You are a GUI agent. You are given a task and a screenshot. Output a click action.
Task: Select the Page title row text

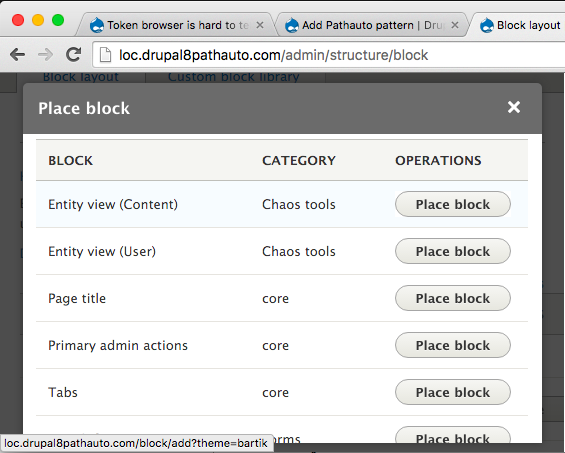[77, 298]
